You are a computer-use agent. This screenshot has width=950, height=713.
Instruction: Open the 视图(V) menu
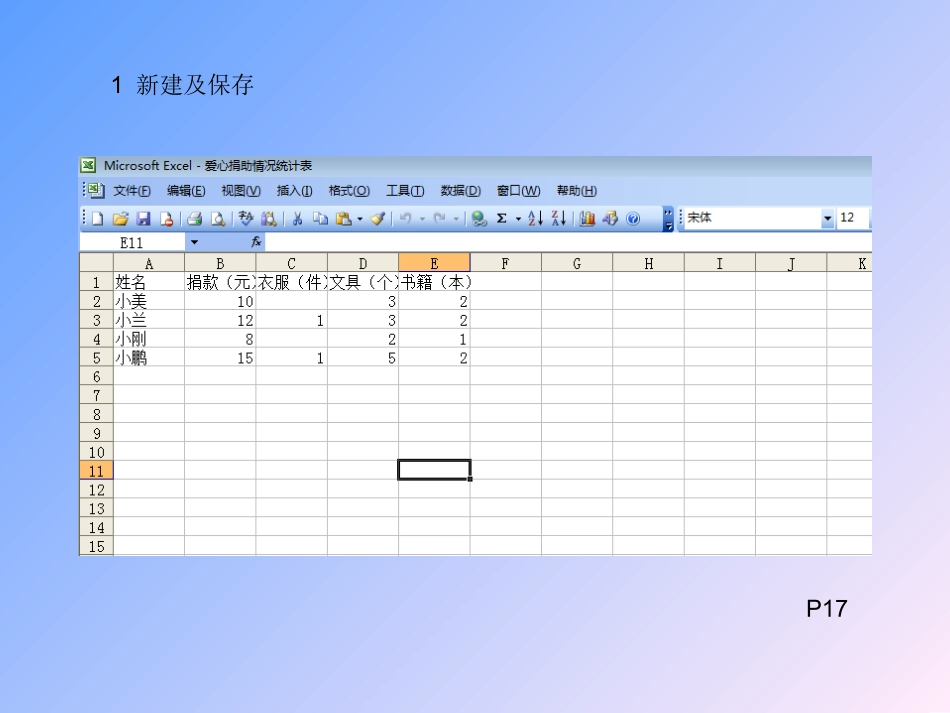241,191
